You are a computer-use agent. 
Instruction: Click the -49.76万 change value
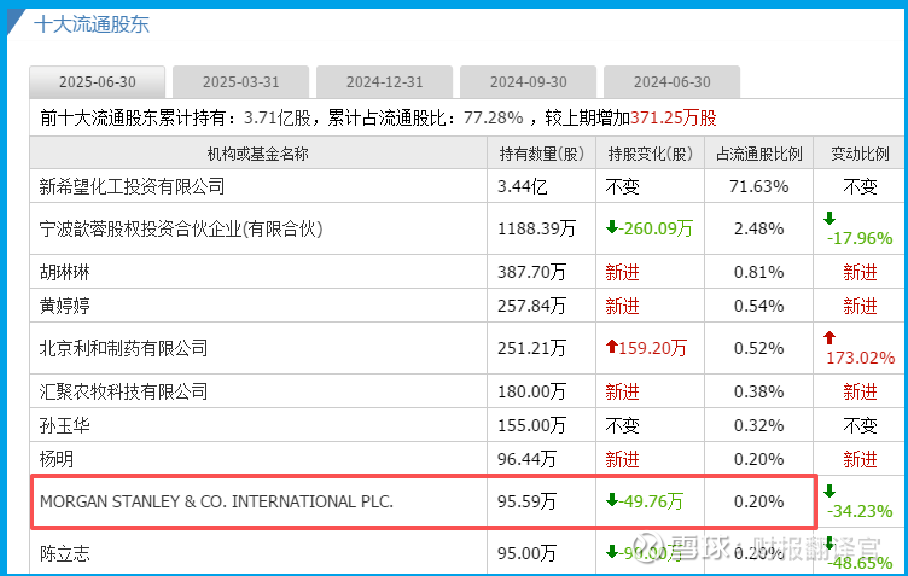tap(651, 501)
